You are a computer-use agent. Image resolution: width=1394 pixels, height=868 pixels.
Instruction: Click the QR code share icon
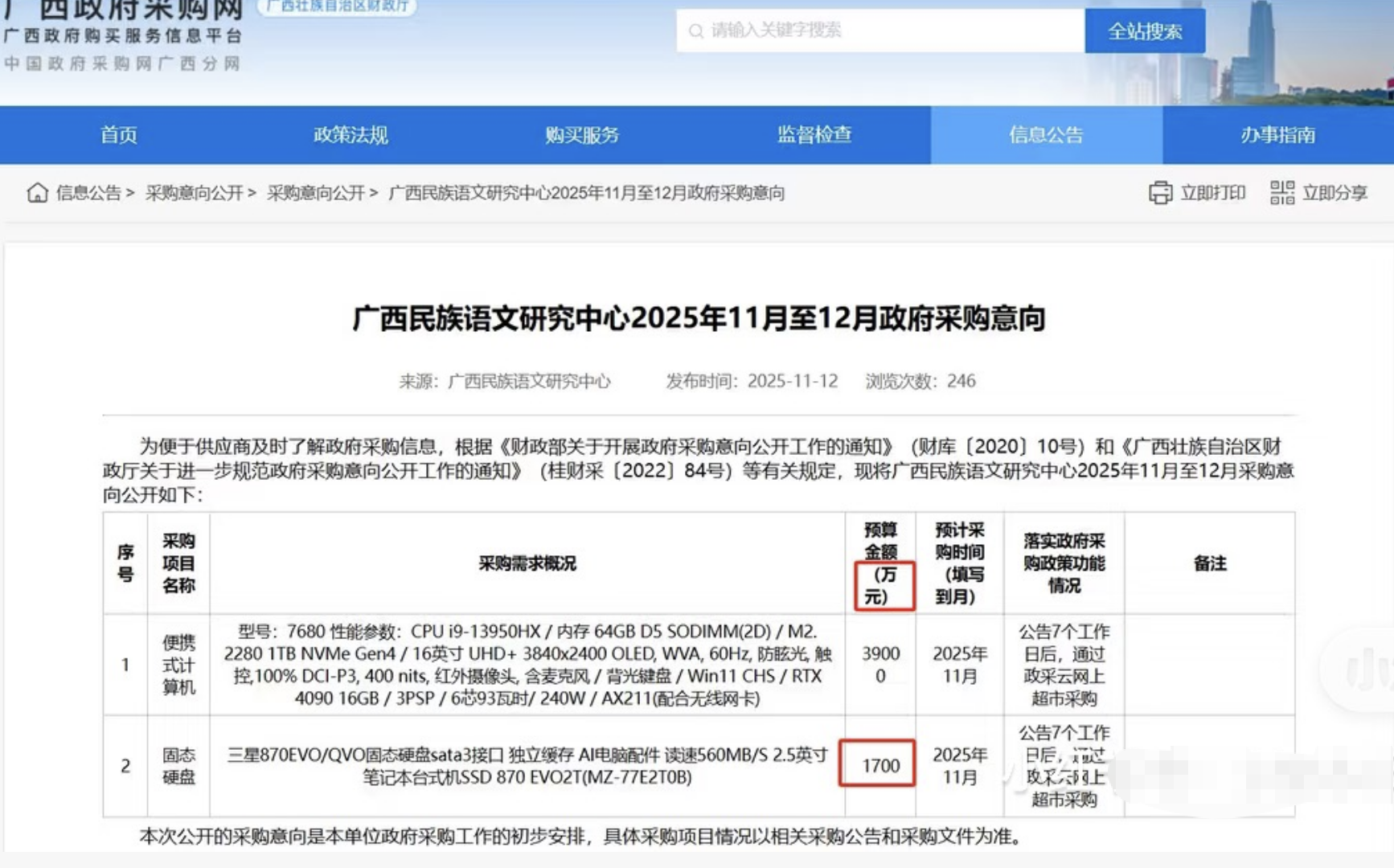coord(1281,193)
